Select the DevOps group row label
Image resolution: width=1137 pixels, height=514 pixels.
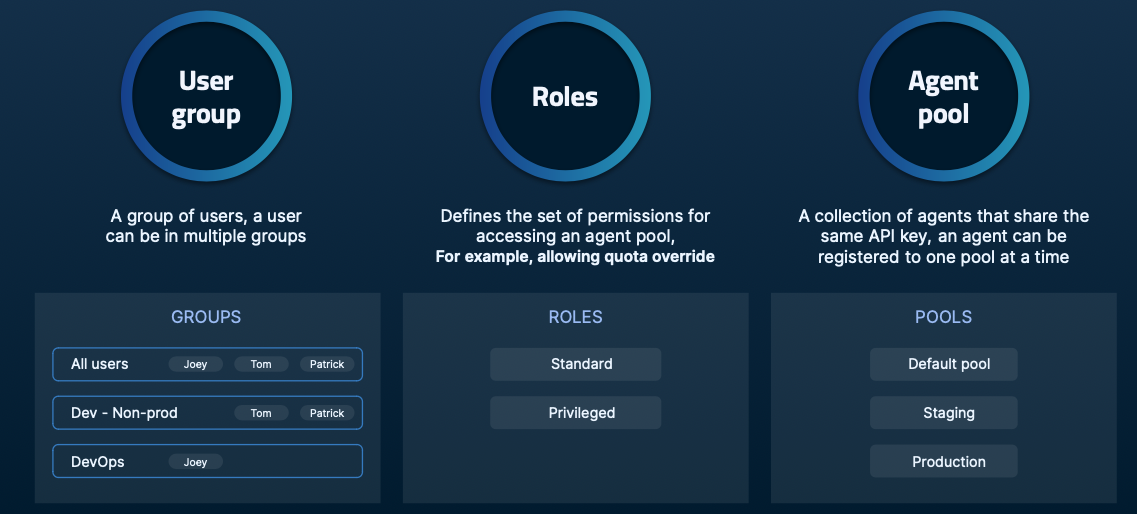coord(98,462)
